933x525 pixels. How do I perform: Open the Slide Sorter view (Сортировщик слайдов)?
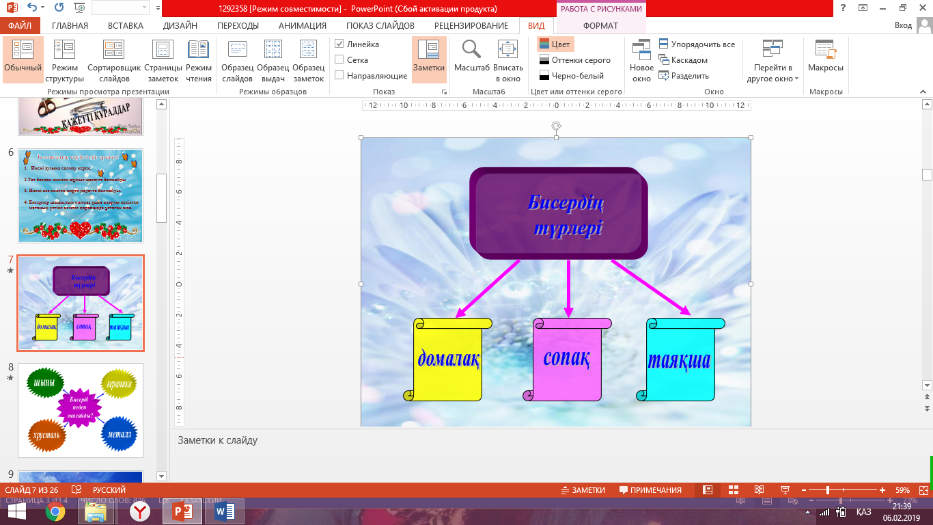(x=114, y=61)
